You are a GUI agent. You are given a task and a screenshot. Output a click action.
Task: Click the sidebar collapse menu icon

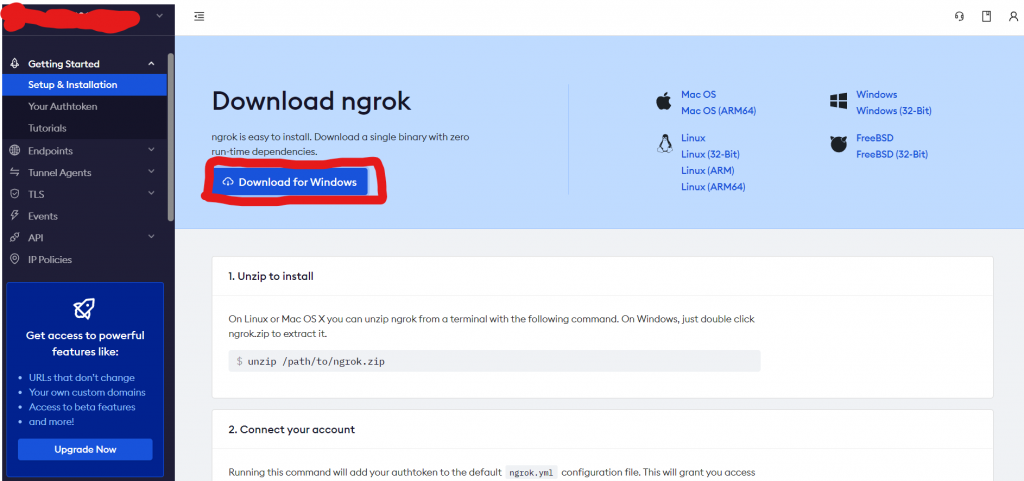[199, 16]
